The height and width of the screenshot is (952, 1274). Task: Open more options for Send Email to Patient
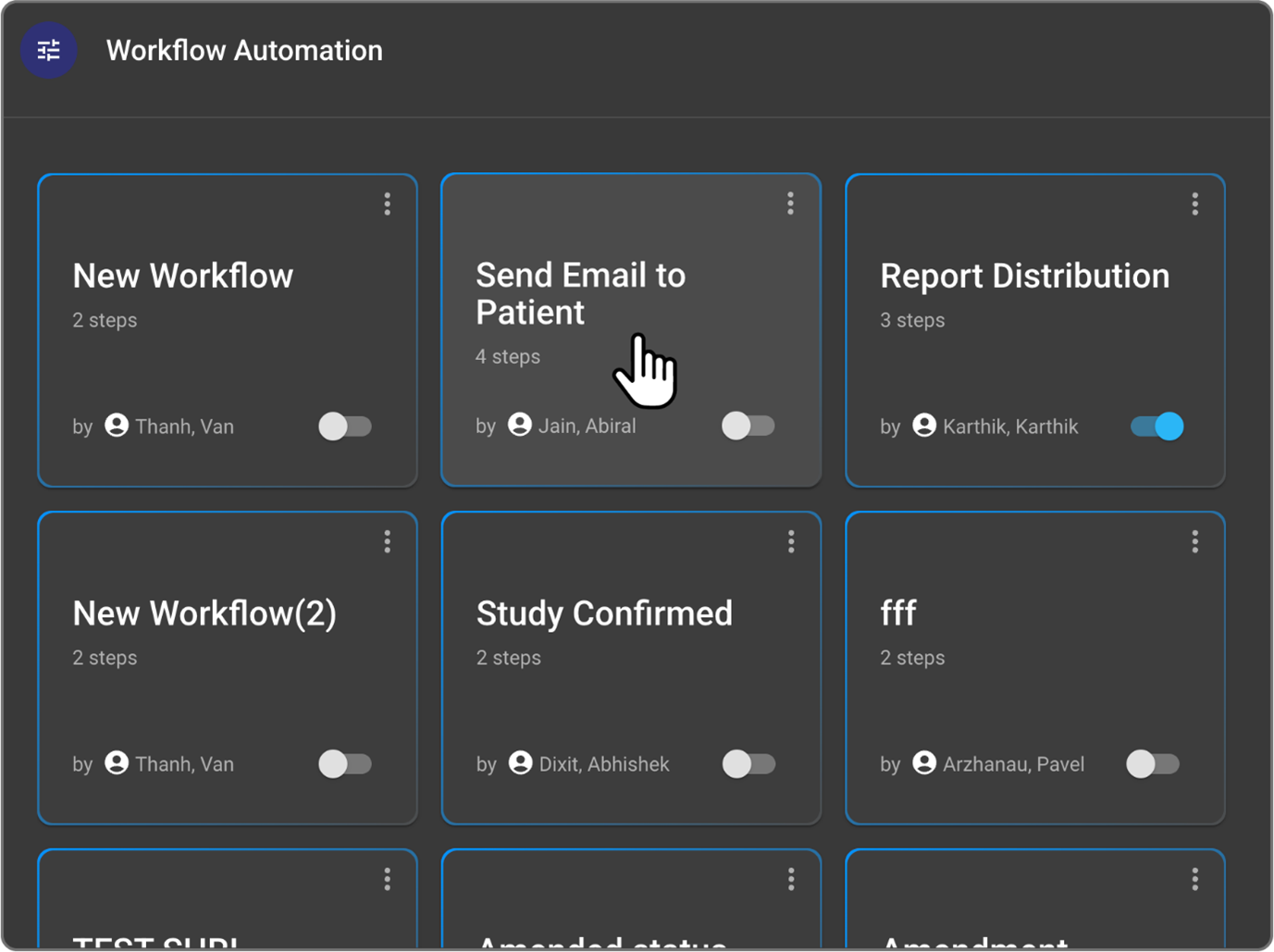pos(790,204)
